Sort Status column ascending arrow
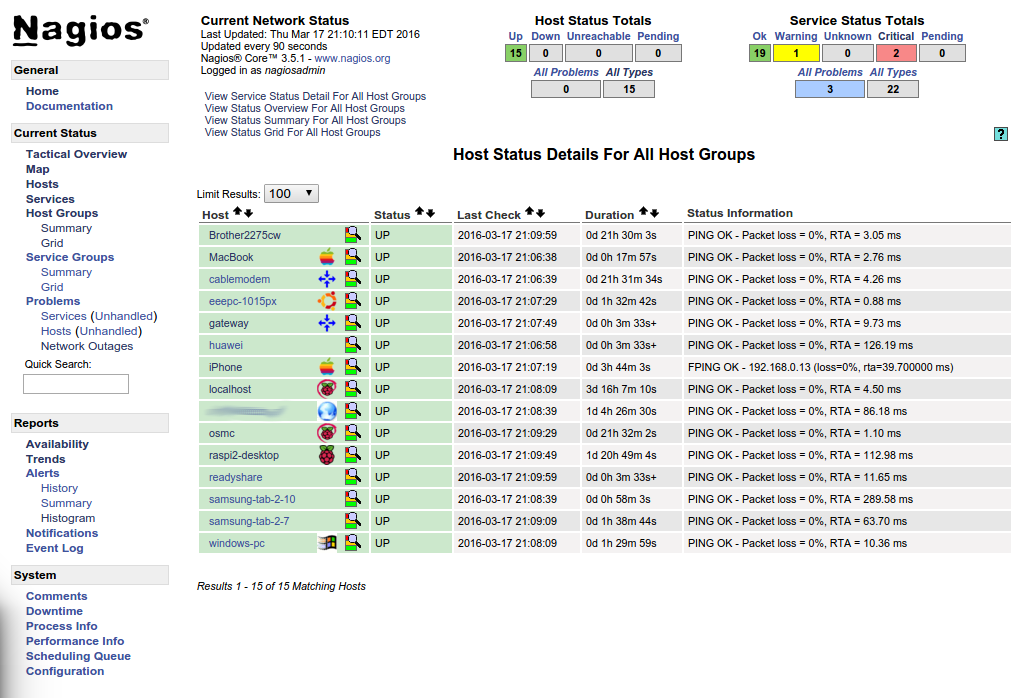Image resolution: width=1023 pixels, height=698 pixels. pyautogui.click(x=420, y=211)
